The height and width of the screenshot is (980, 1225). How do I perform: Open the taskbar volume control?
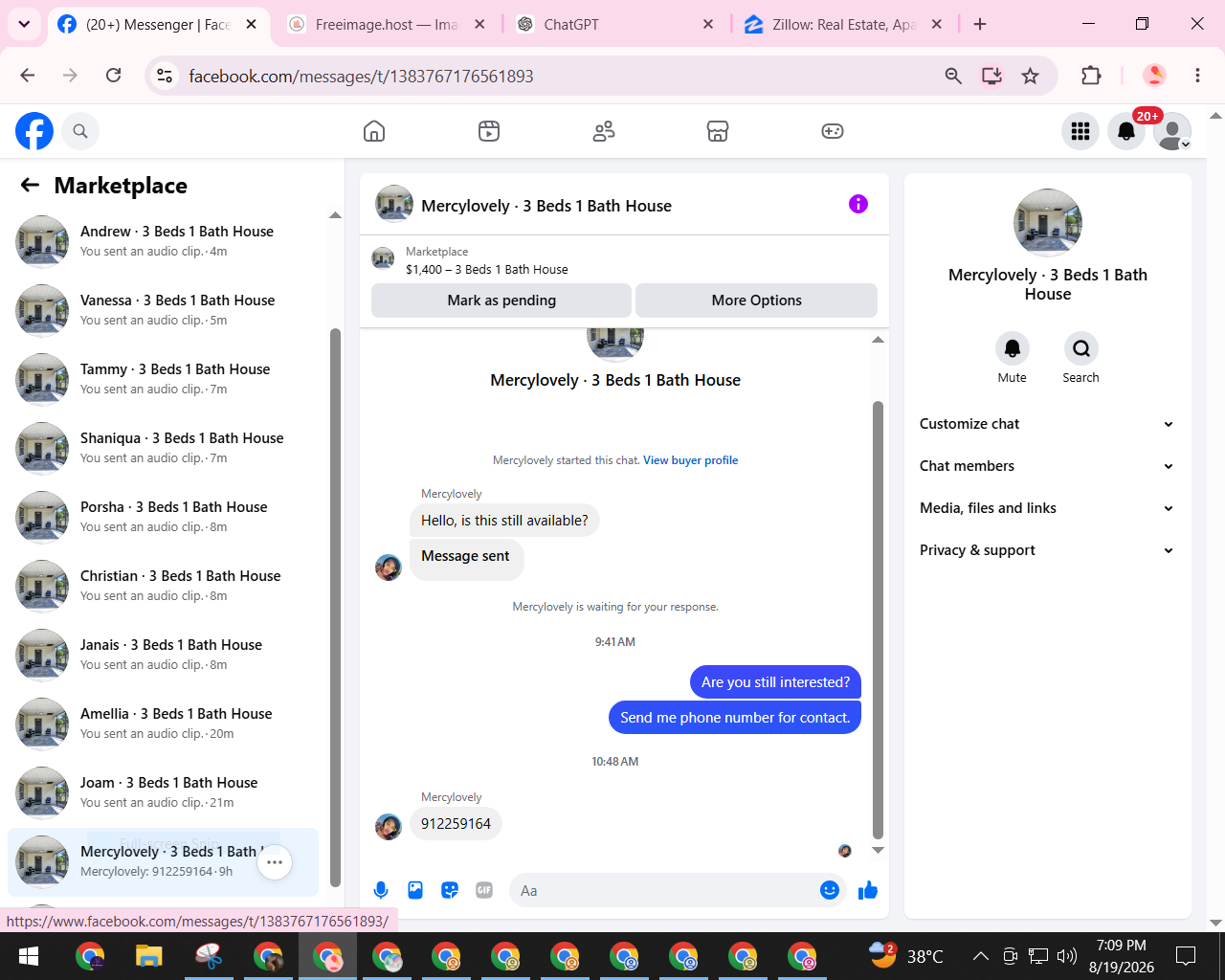(x=1066, y=955)
